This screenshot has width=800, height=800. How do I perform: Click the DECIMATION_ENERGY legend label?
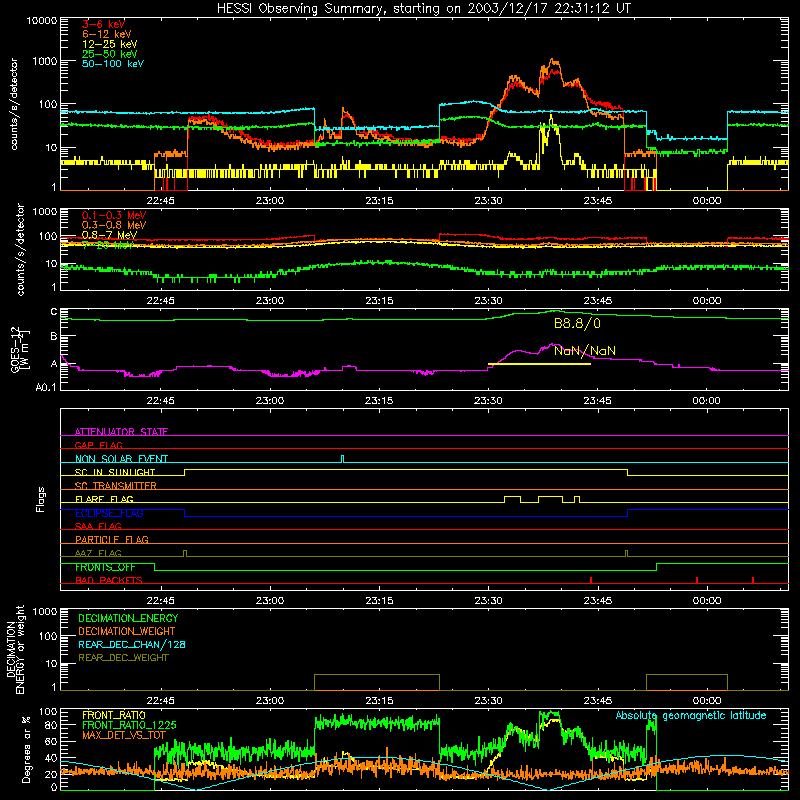[x=128, y=618]
